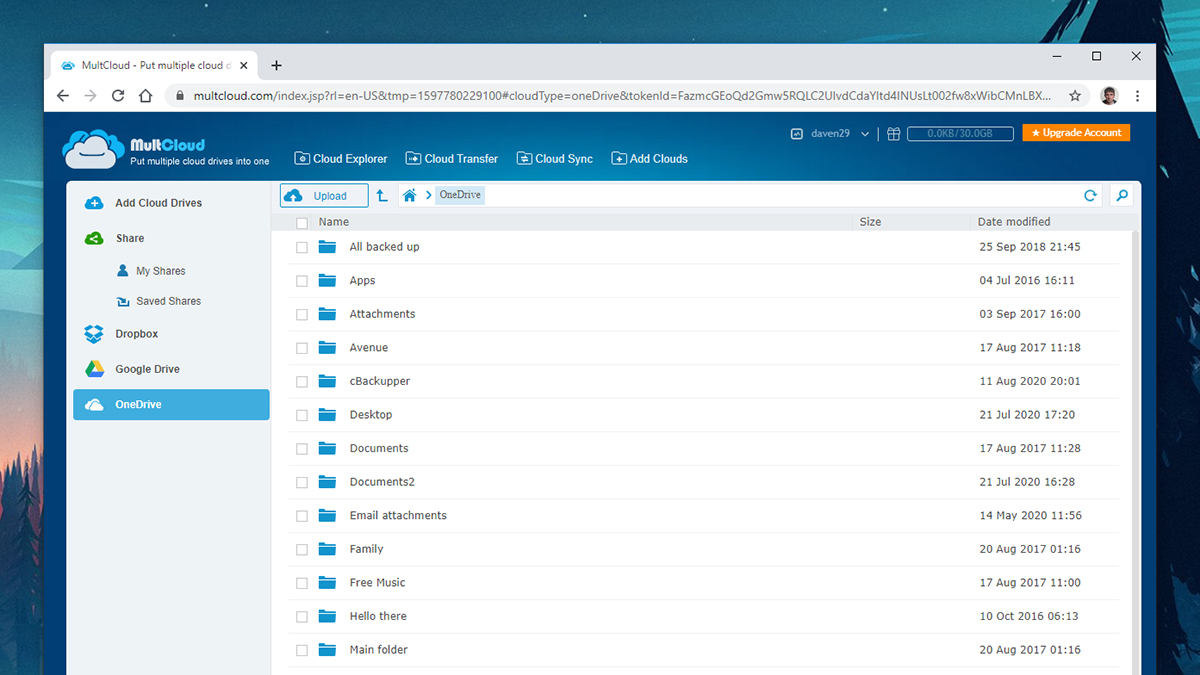Go back in browser history

(x=63, y=96)
